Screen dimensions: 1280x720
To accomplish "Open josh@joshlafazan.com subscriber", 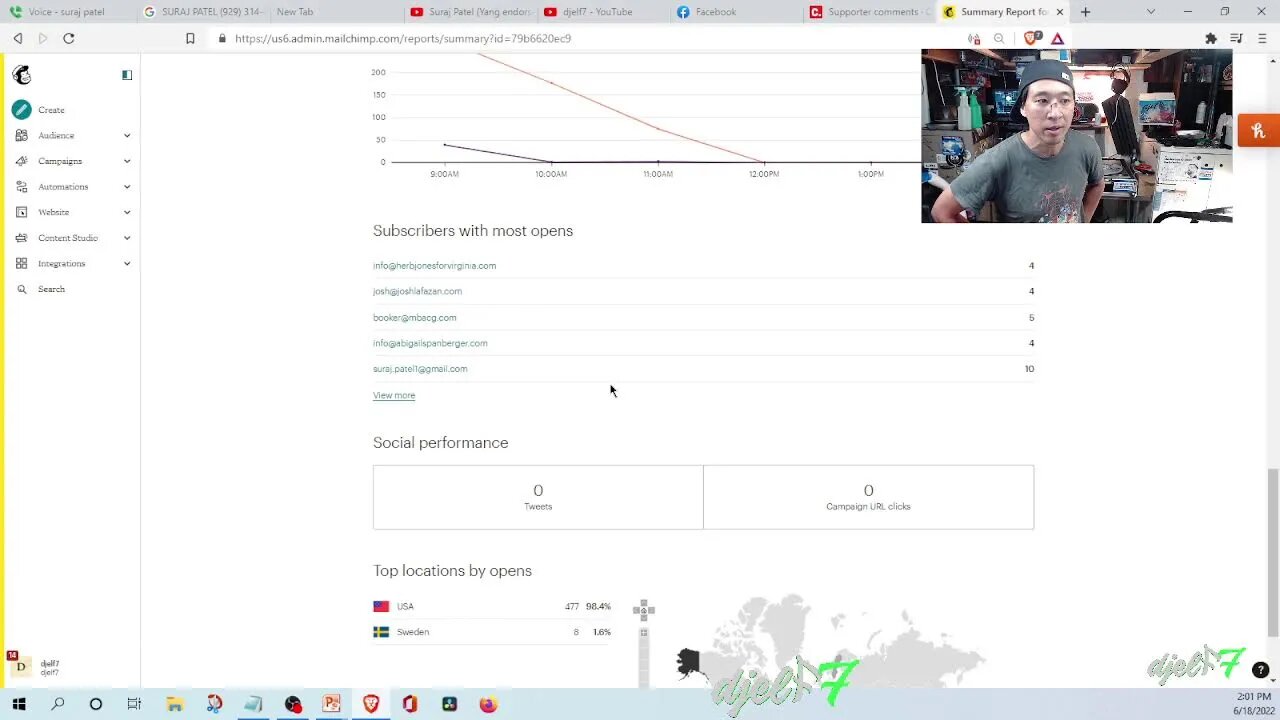I will [x=417, y=291].
